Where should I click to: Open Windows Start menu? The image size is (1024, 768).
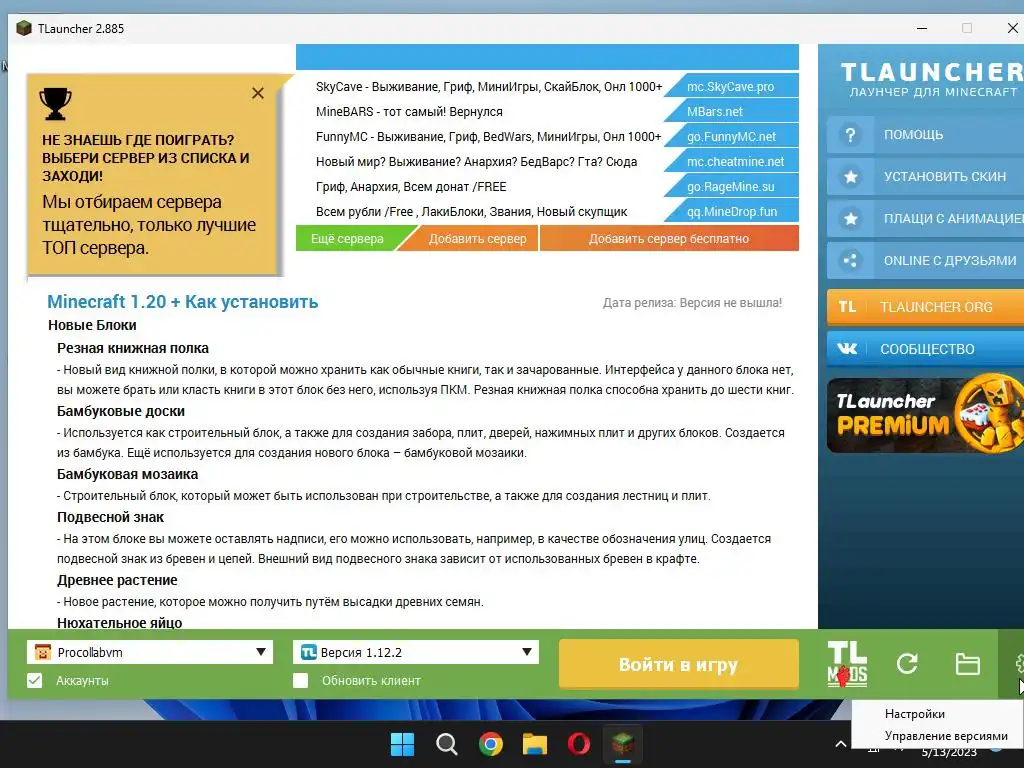click(402, 744)
